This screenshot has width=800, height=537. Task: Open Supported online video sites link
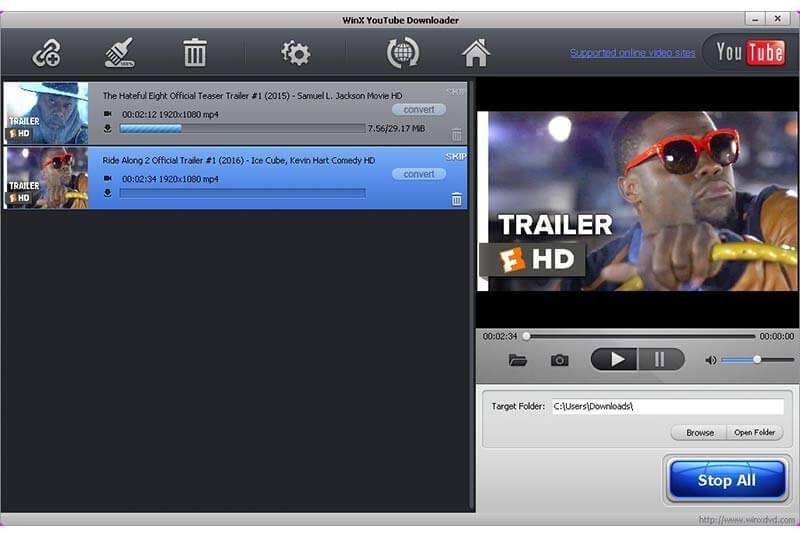632,53
